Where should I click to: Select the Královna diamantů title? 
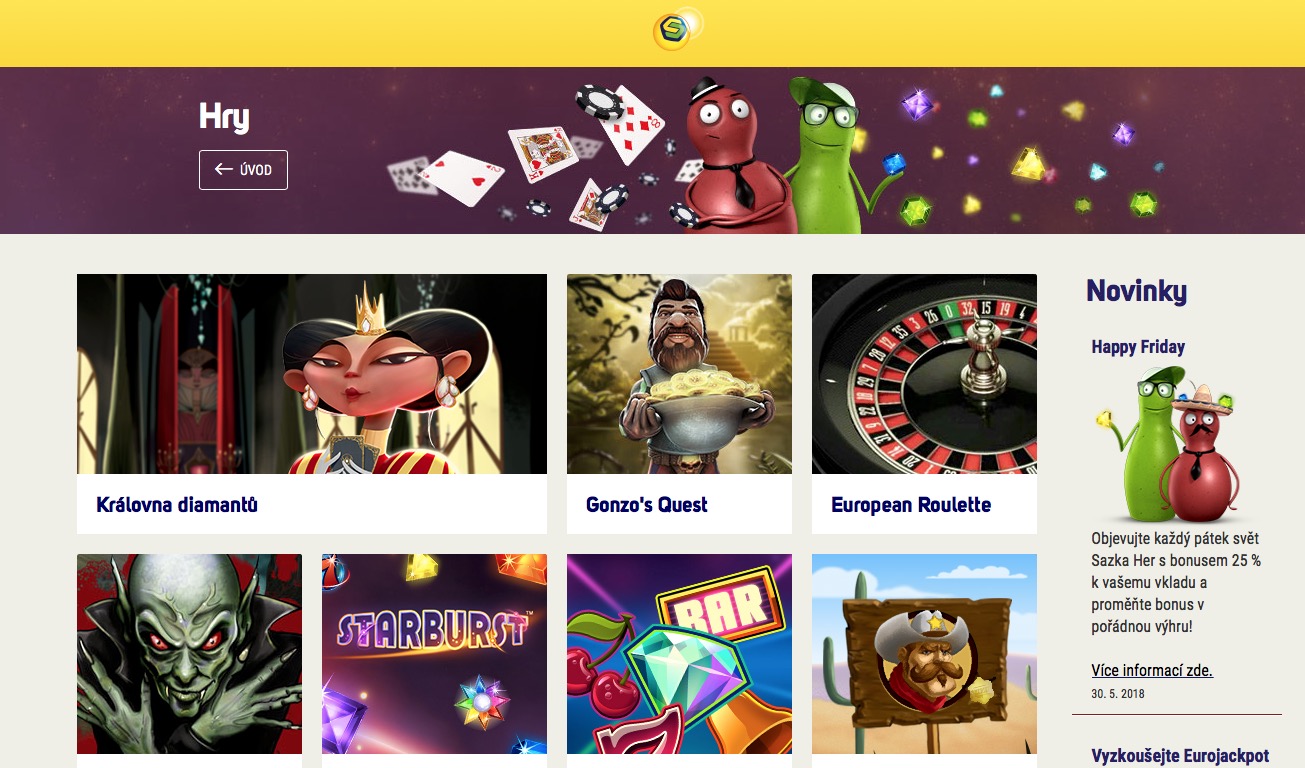click(x=177, y=505)
